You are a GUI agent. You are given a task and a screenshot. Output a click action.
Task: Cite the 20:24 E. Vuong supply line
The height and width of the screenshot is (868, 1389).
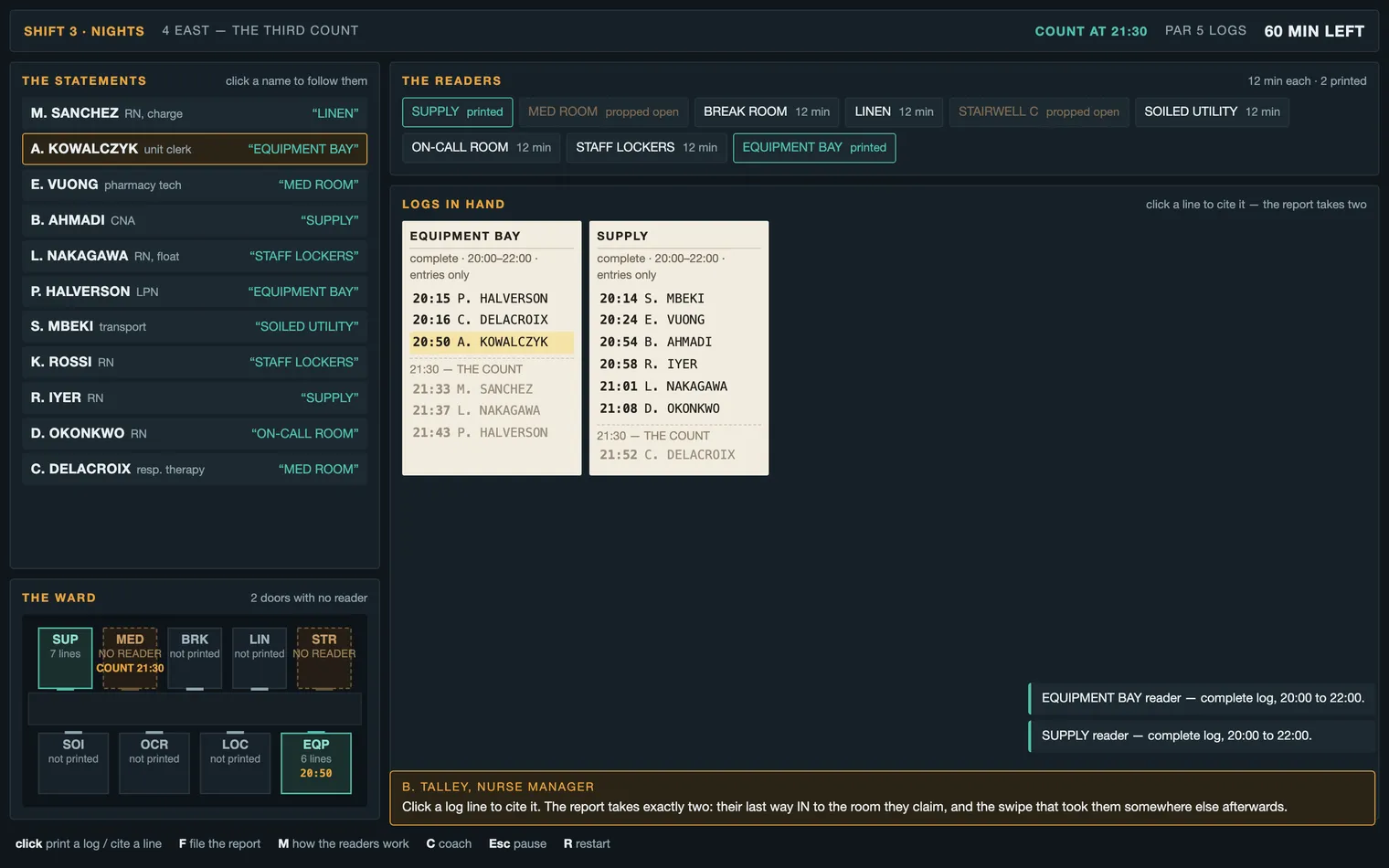tap(679, 320)
